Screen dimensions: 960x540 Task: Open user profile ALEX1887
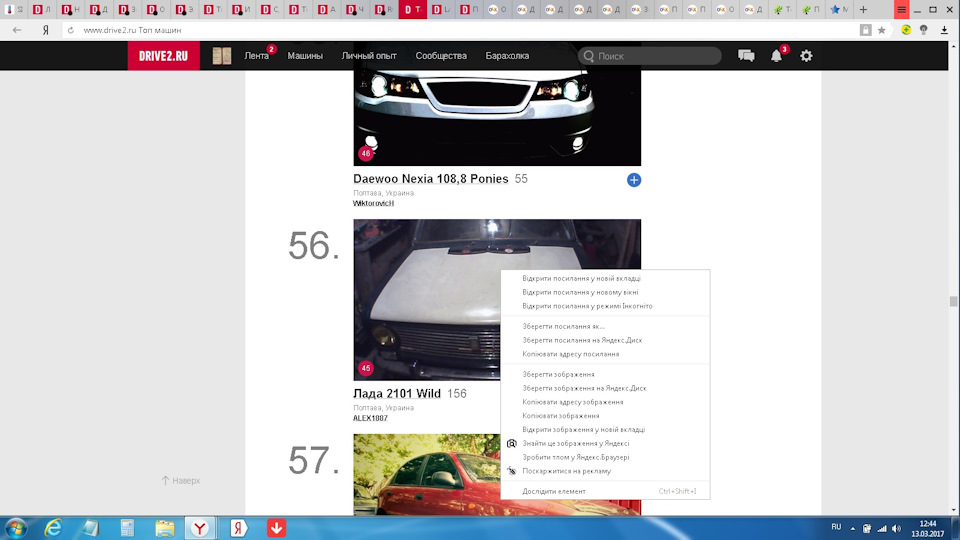(x=370, y=418)
